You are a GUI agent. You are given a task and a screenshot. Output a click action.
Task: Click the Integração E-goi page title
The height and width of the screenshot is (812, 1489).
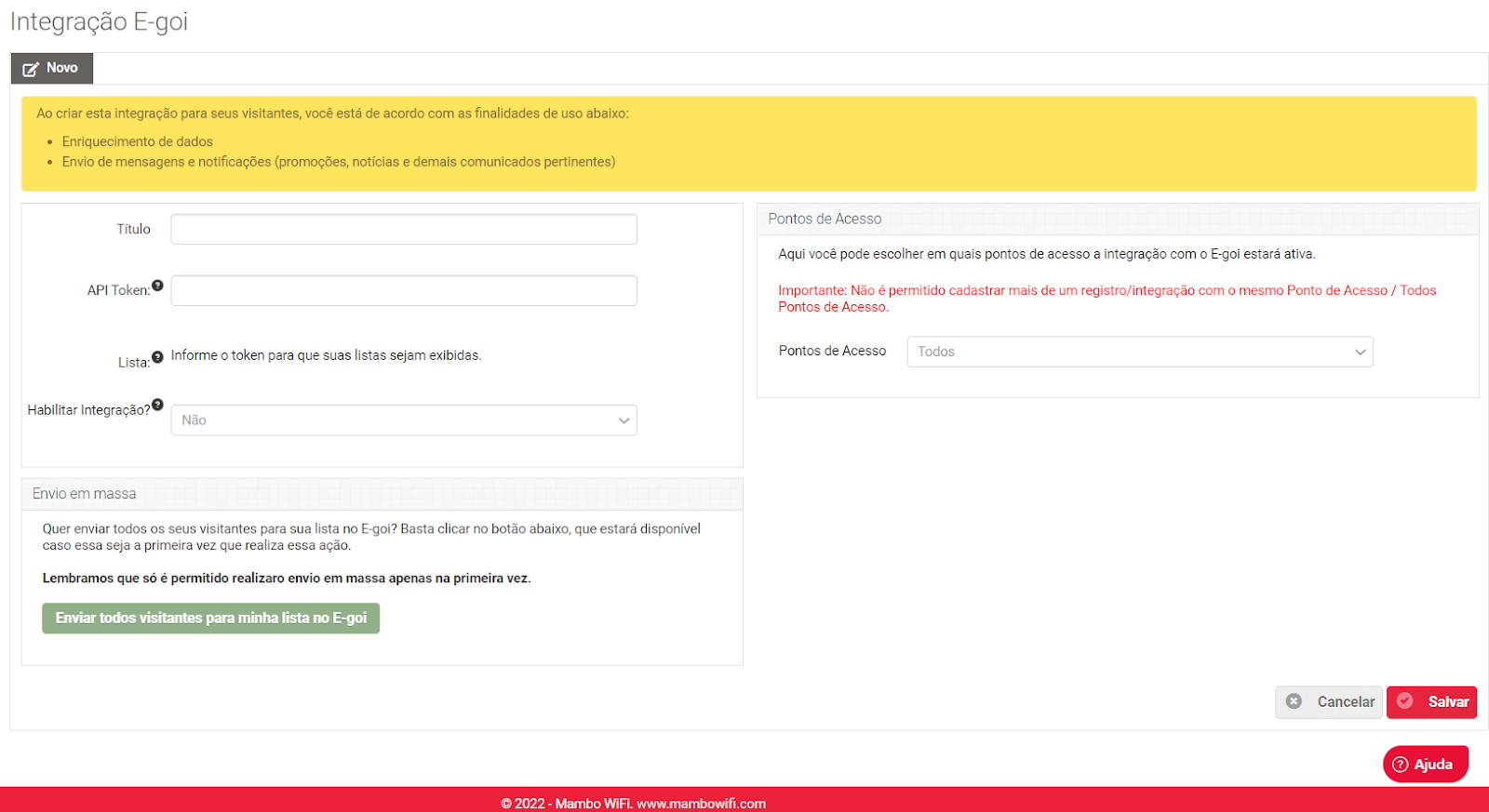pos(99,21)
